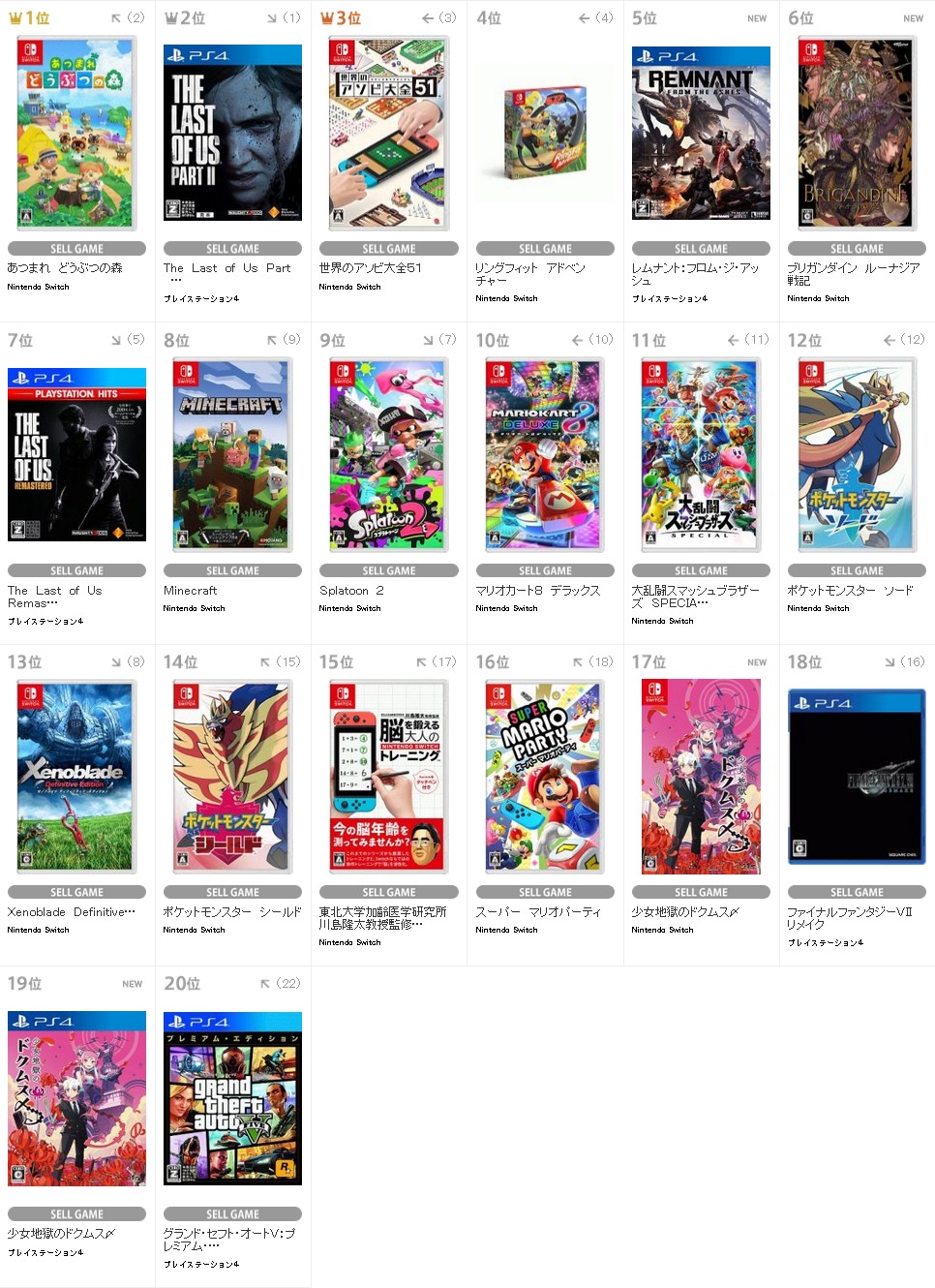
Task: Select the Ring Fit Adventure box thumbnail
Action: (545, 133)
